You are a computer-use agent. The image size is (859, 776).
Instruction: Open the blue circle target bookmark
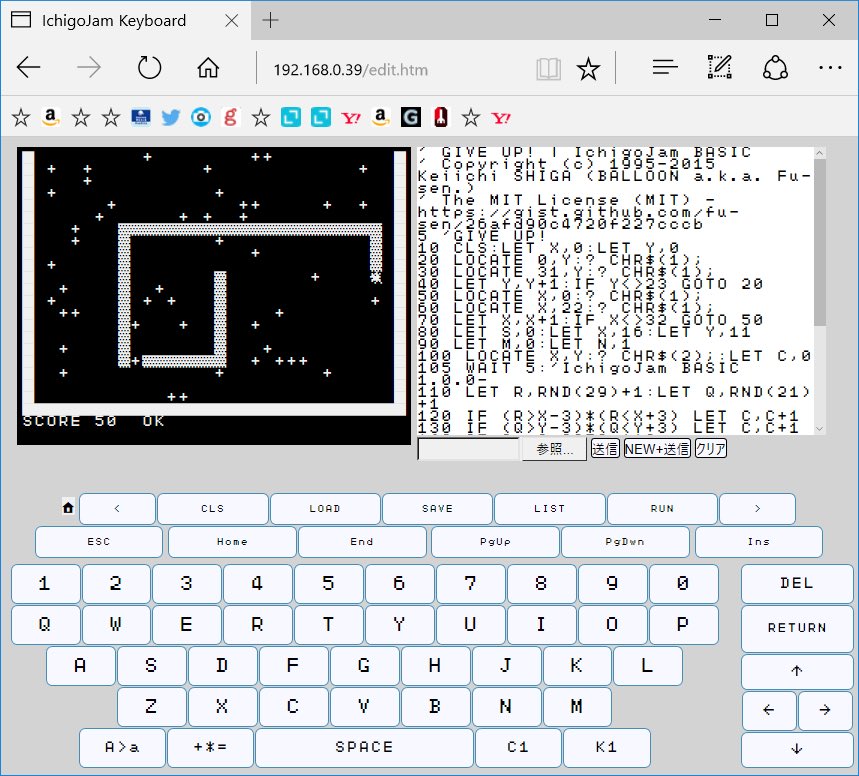point(201,117)
